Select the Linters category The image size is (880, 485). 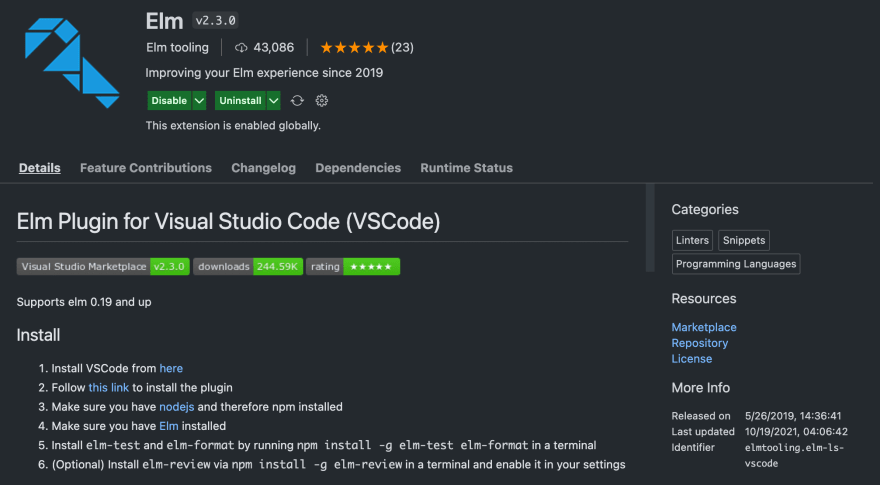692,240
